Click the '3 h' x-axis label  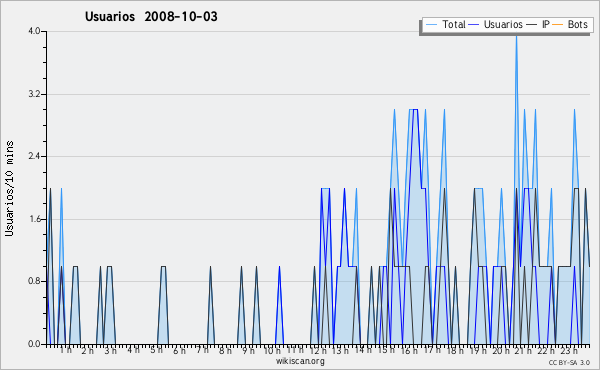coord(111,351)
